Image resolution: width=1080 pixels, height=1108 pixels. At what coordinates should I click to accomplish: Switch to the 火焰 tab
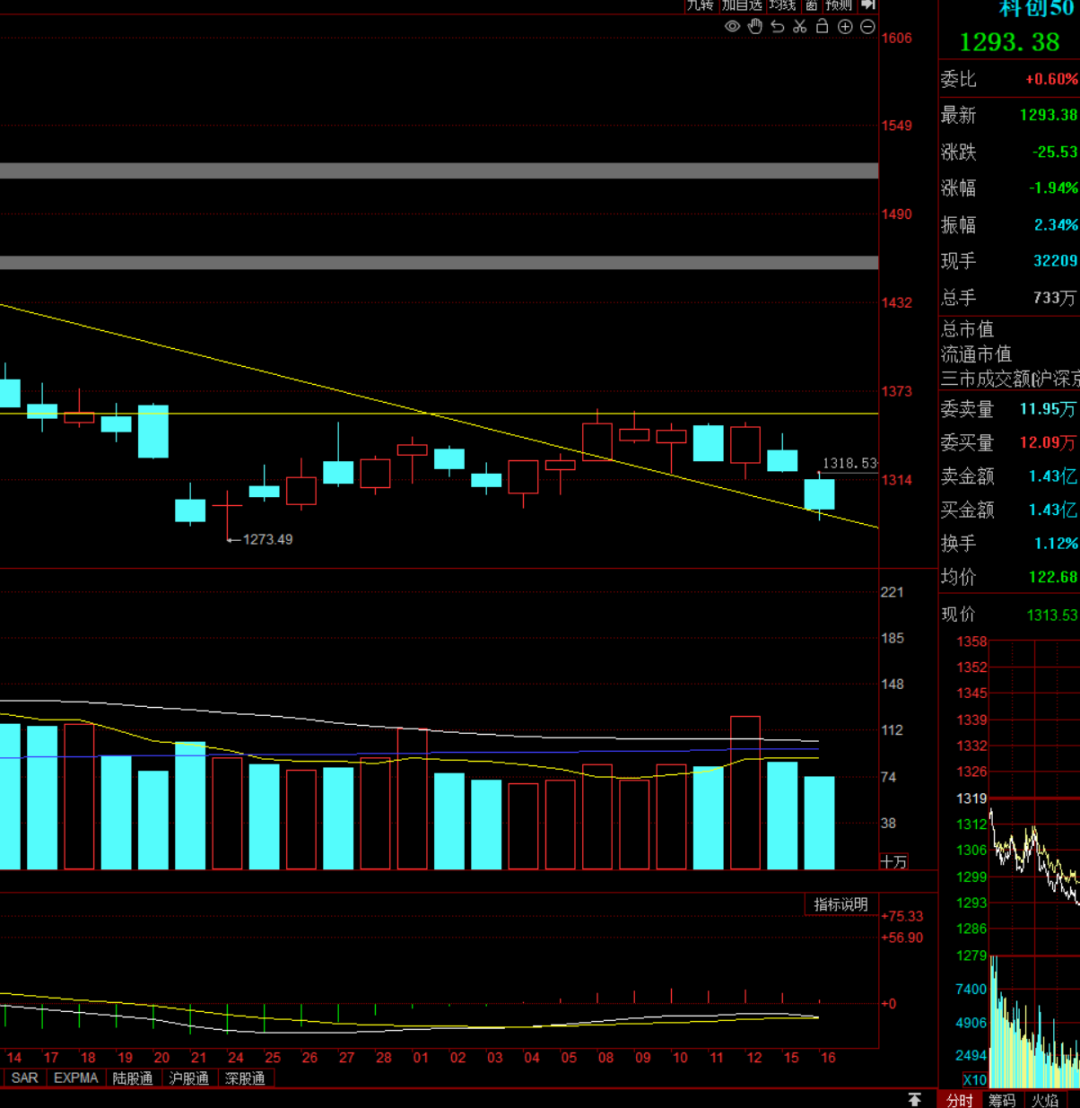coord(1045,1099)
